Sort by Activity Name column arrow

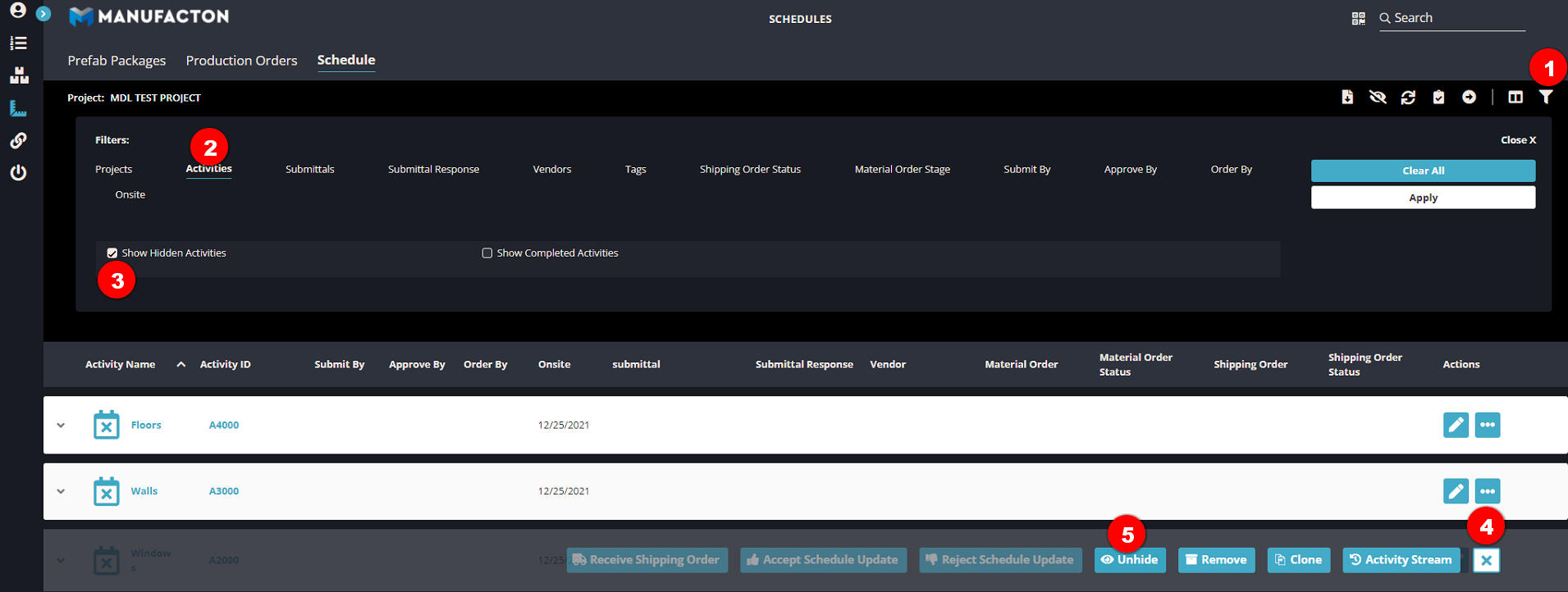tap(181, 364)
